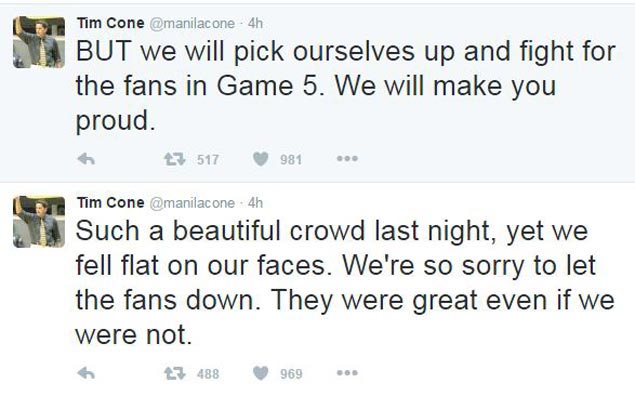The width and height of the screenshot is (635, 396).
Task: Open the tweet starting "BUT we will pick ourselves up"
Action: pos(346,86)
